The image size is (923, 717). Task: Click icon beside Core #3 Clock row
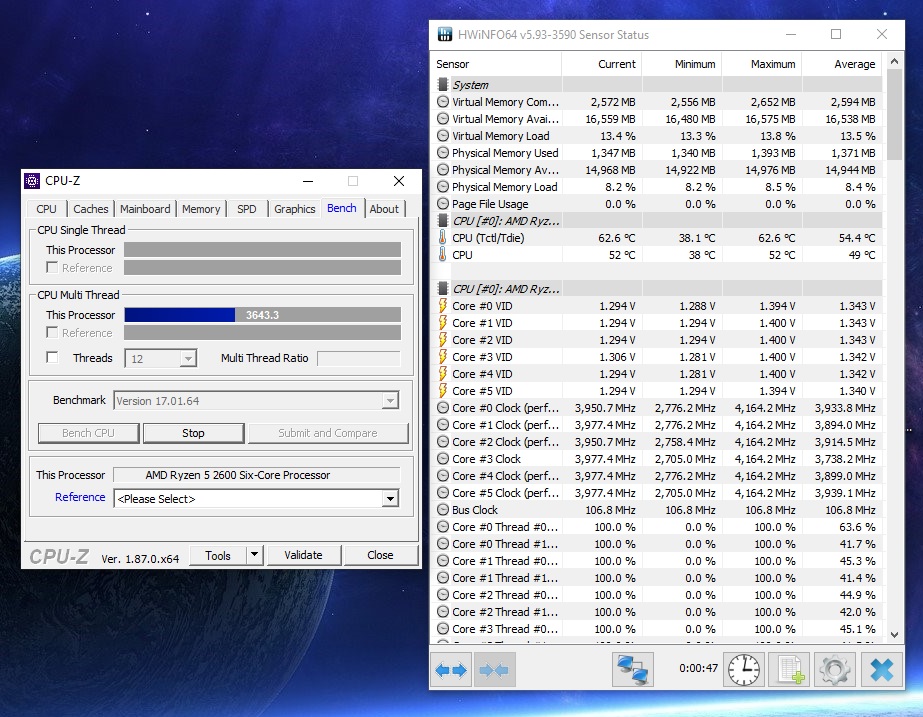tap(443, 459)
